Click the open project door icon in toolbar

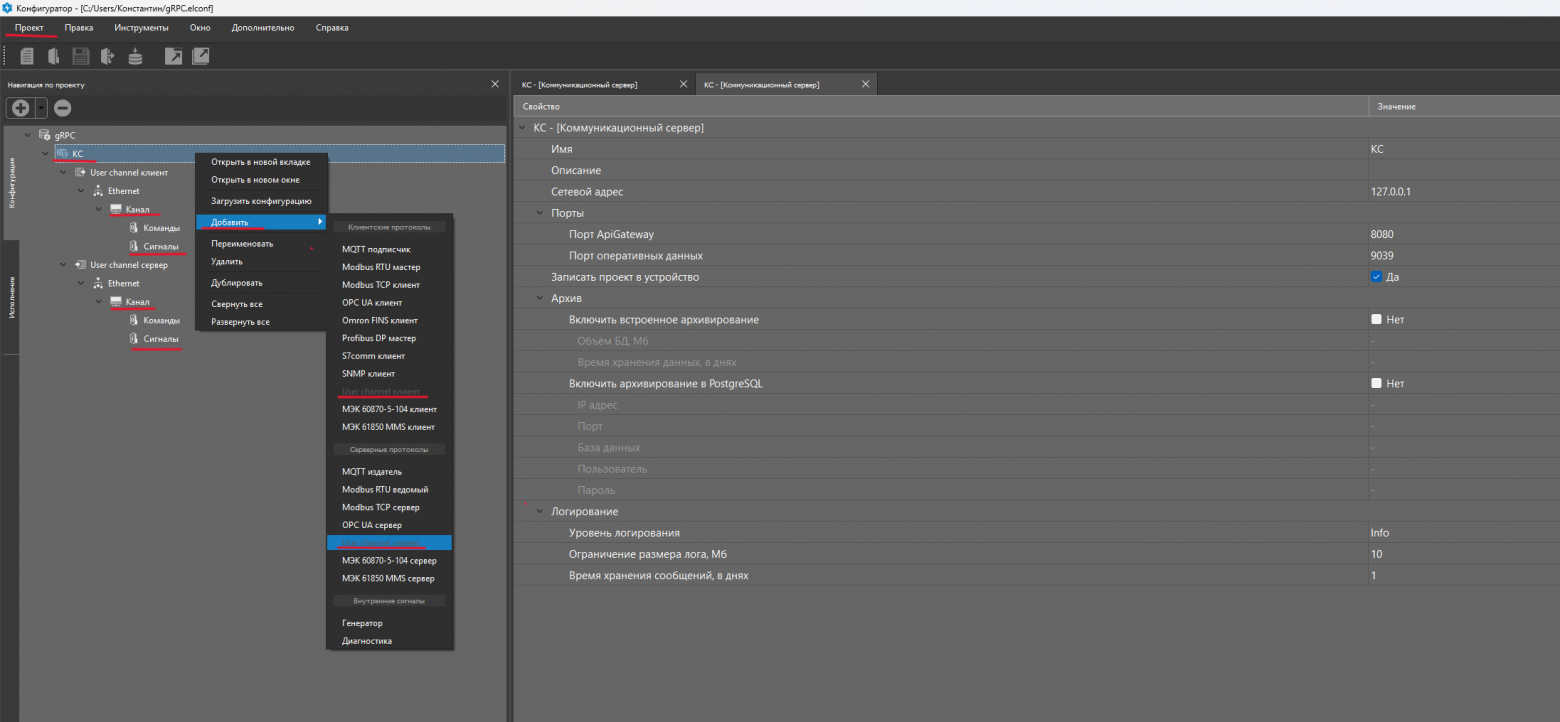click(x=54, y=56)
